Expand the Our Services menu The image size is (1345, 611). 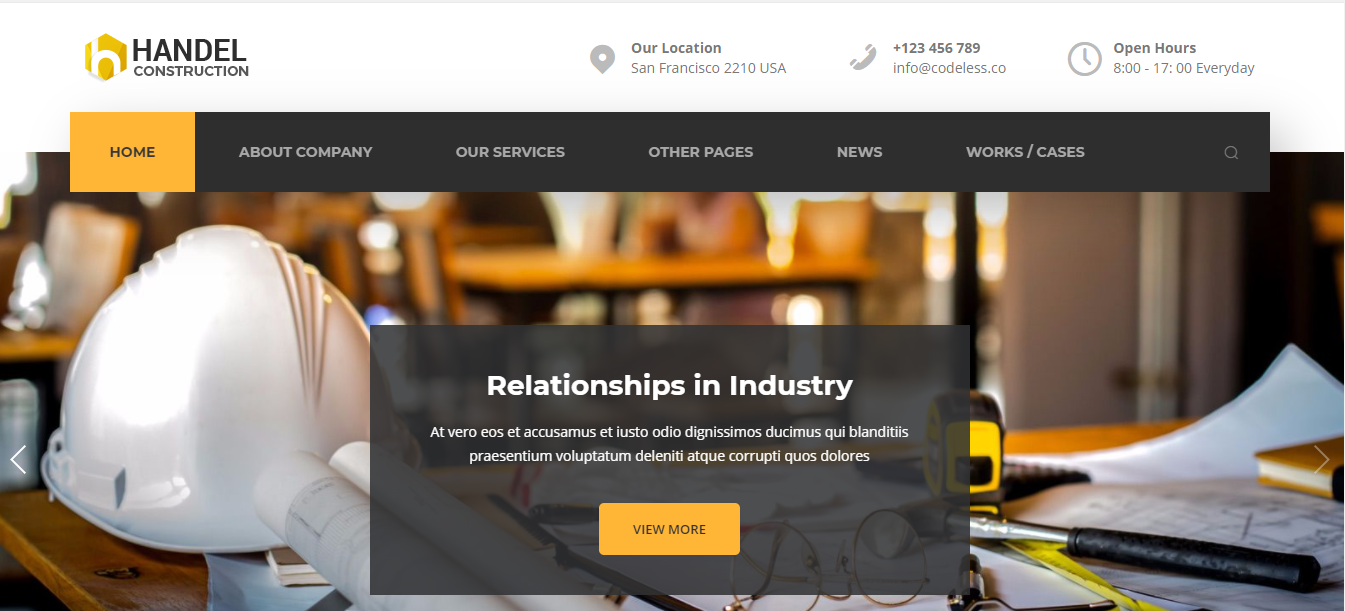(x=510, y=152)
